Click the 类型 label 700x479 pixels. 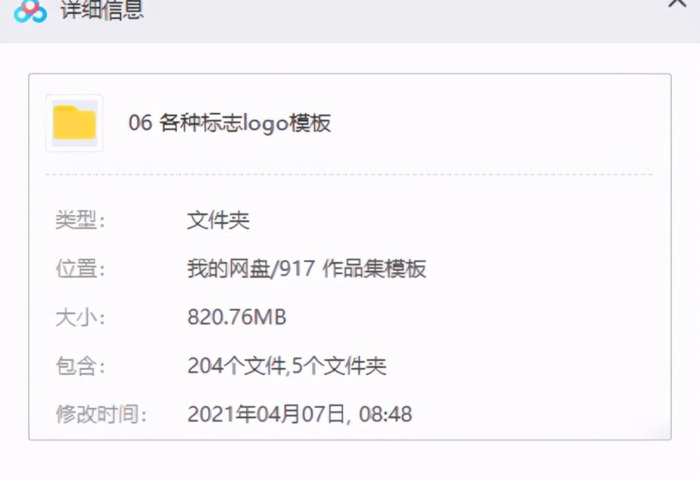pos(80,220)
